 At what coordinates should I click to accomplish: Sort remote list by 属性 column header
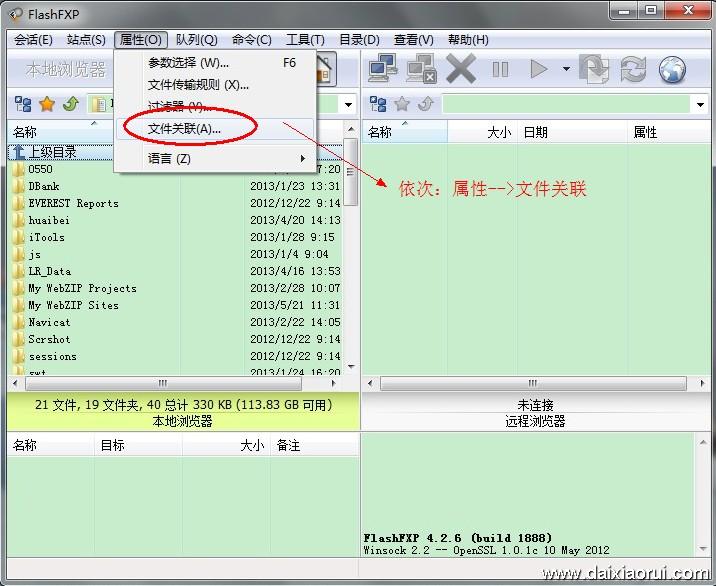[669, 132]
